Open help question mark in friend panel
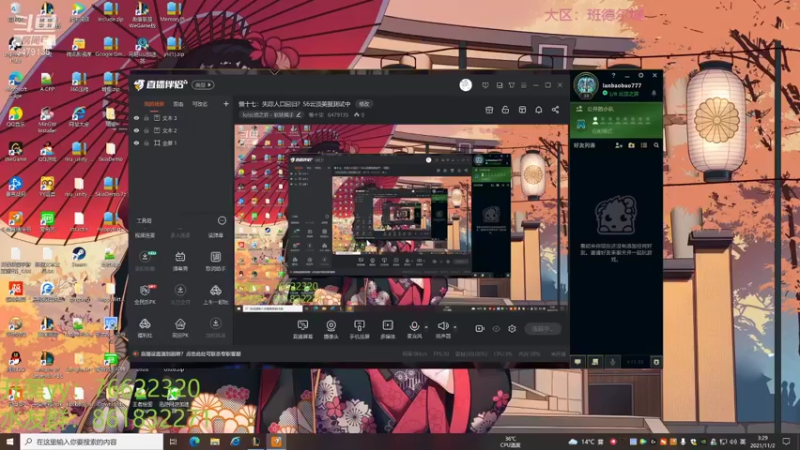The image size is (800, 450). [613, 76]
